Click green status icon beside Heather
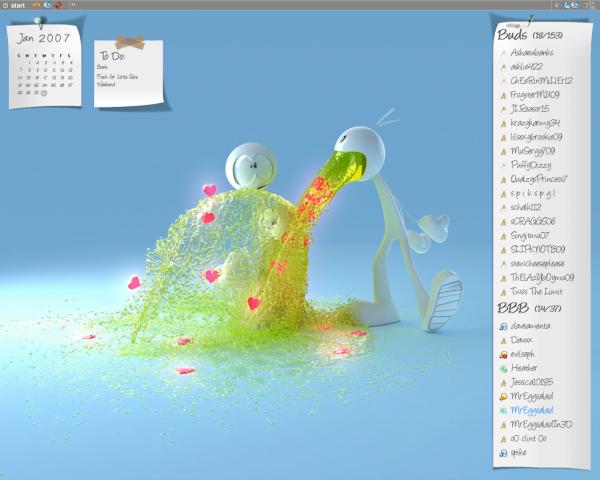The height and width of the screenshot is (480, 600). click(504, 369)
